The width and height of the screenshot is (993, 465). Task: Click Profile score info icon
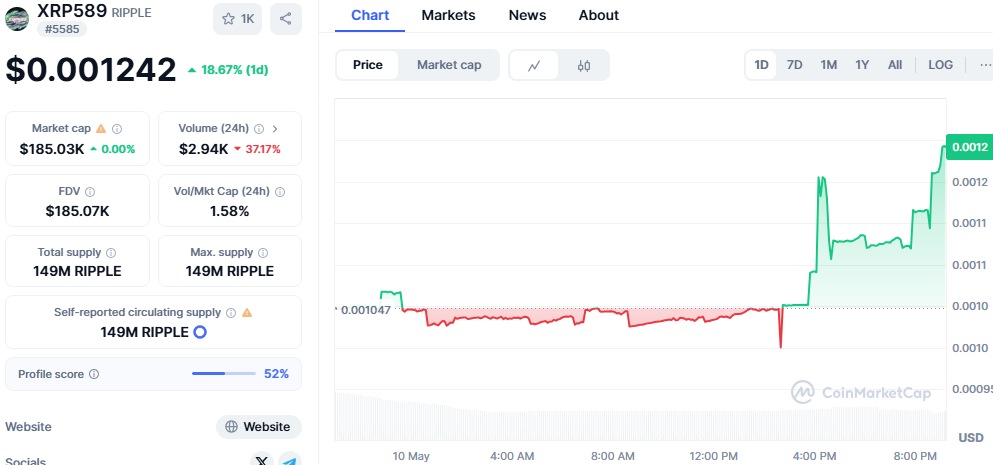94,374
